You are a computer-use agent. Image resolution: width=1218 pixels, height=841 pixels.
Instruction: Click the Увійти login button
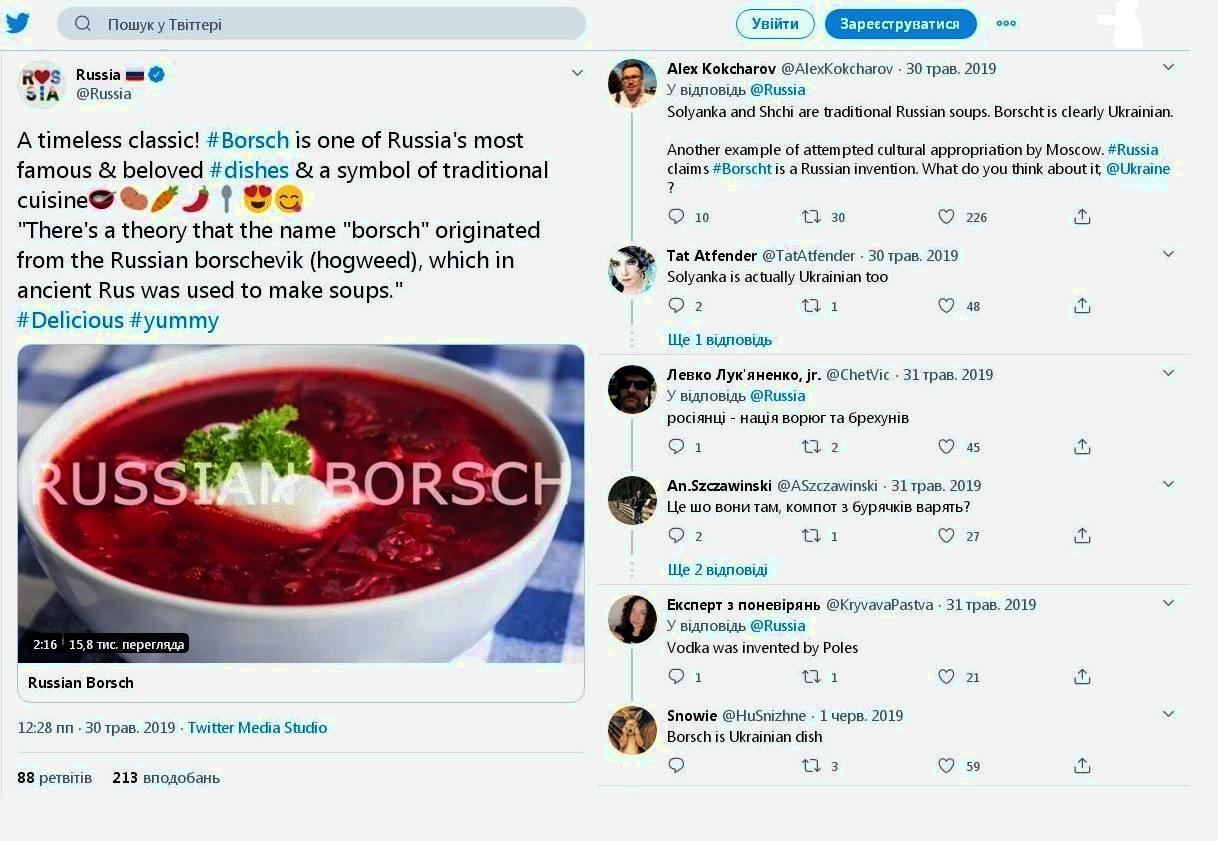(x=775, y=24)
